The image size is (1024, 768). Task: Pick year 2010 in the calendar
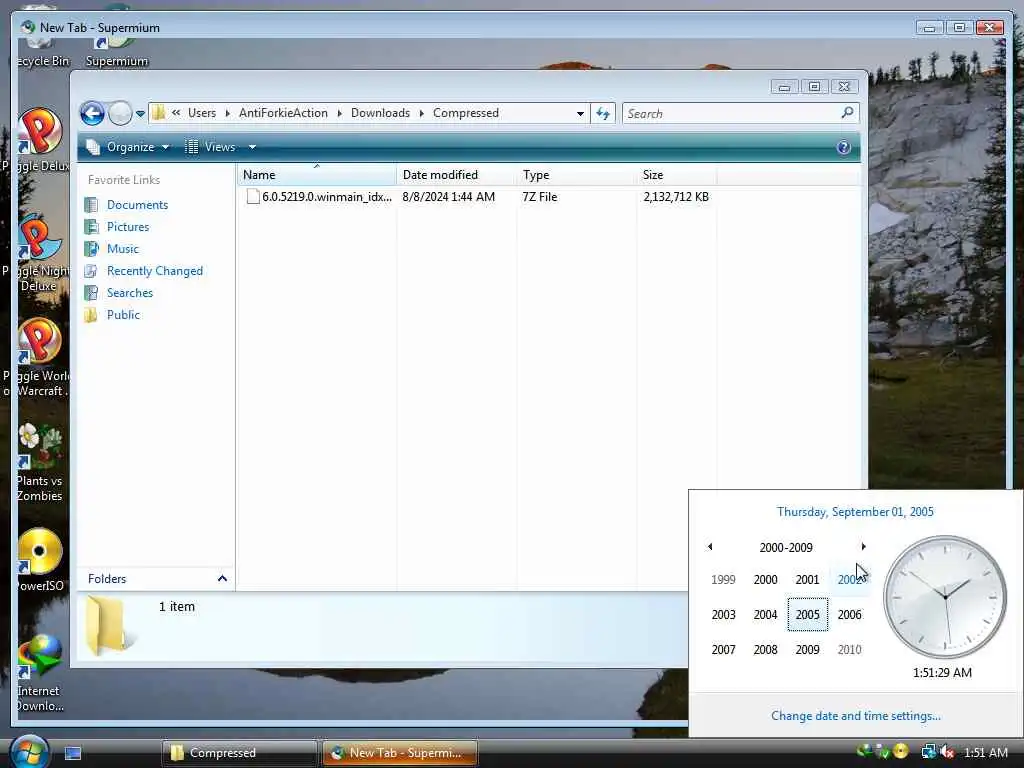click(x=850, y=650)
